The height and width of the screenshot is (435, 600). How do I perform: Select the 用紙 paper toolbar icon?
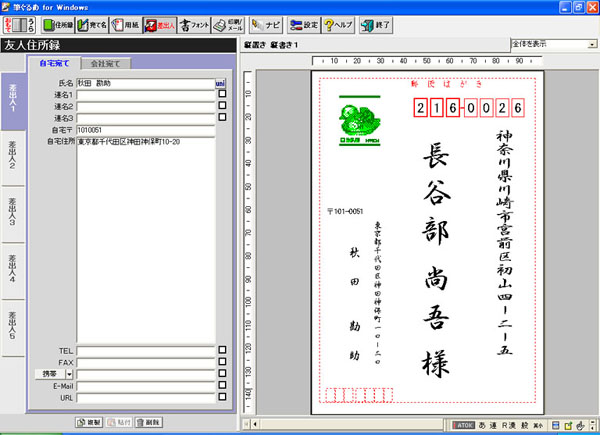[125, 25]
